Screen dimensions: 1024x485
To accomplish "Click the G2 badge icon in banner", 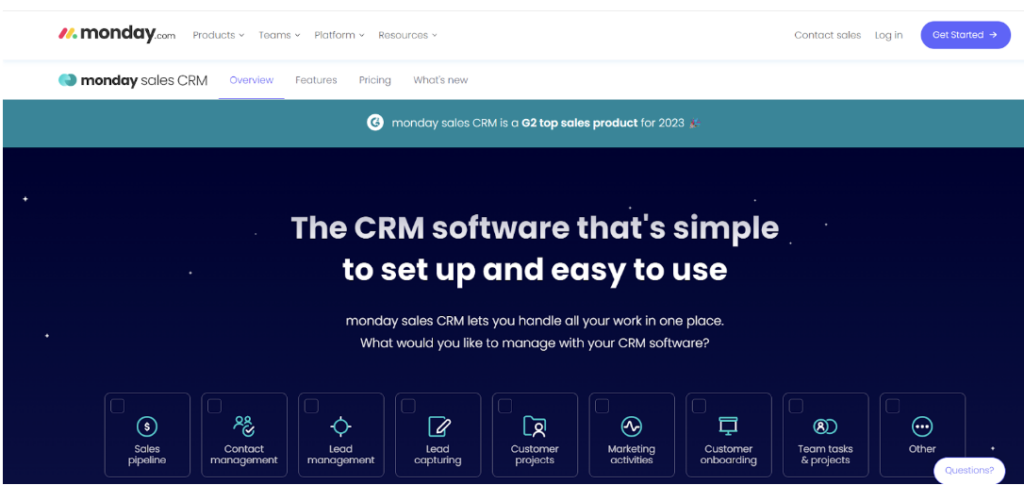I will pos(375,123).
